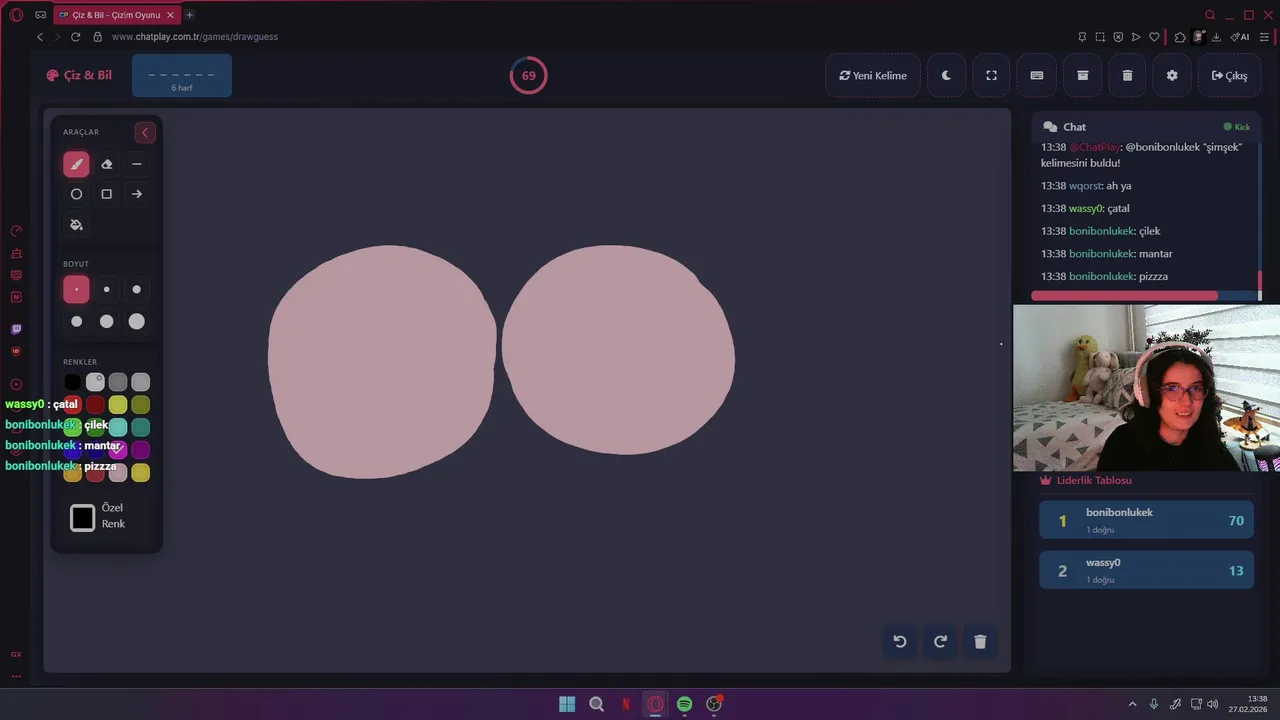Choose the second smallest brush size
Viewport: 1280px width, 720px height.
click(107, 290)
